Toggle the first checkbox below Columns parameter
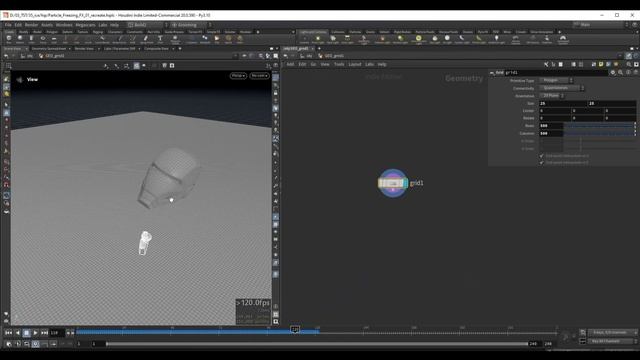640x360 pixels. click(x=542, y=156)
